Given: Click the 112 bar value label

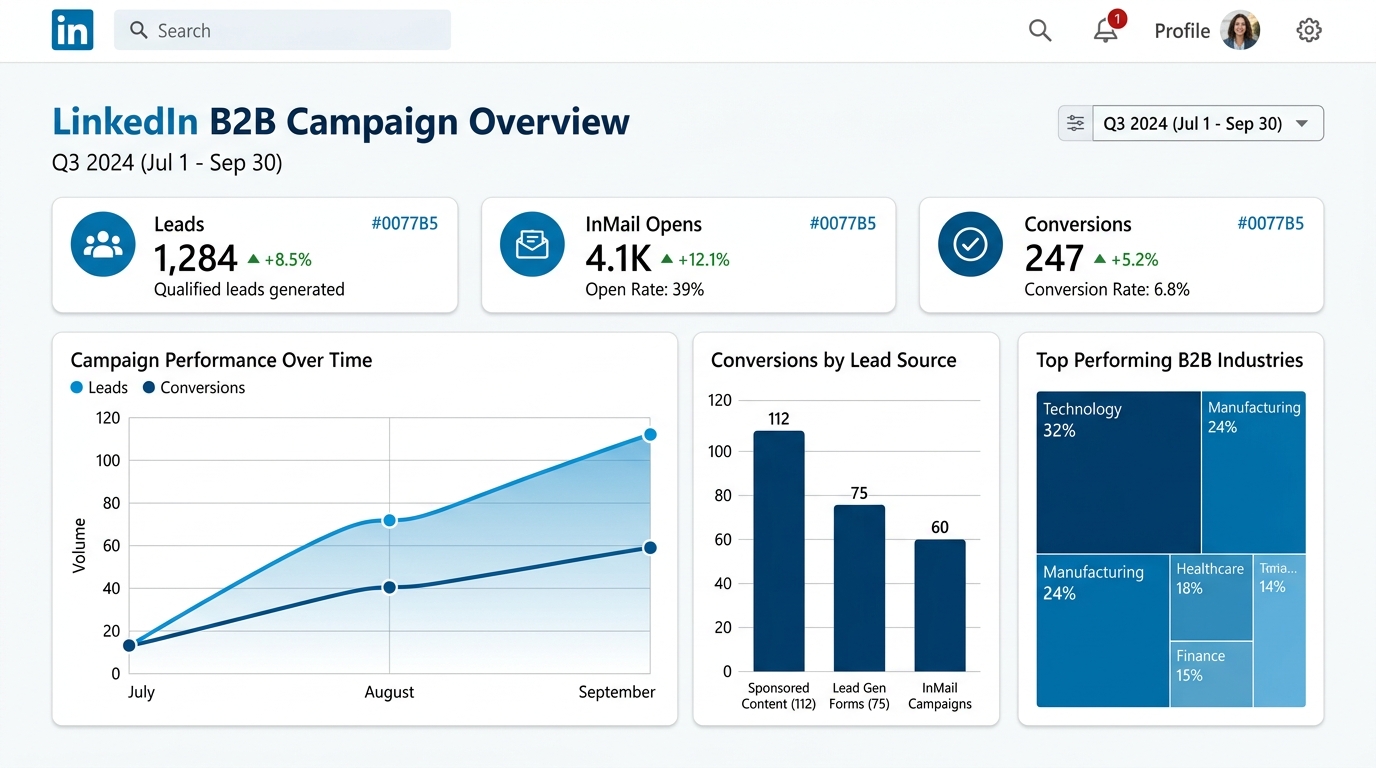Looking at the screenshot, I should point(779,419).
